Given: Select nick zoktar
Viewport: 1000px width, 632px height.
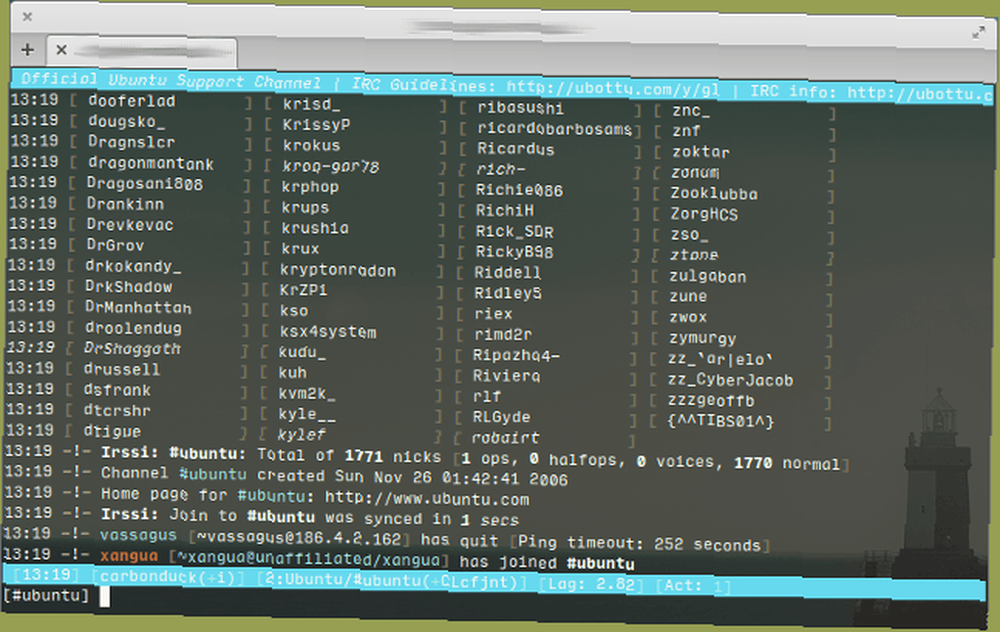Looking at the screenshot, I should click(x=701, y=152).
